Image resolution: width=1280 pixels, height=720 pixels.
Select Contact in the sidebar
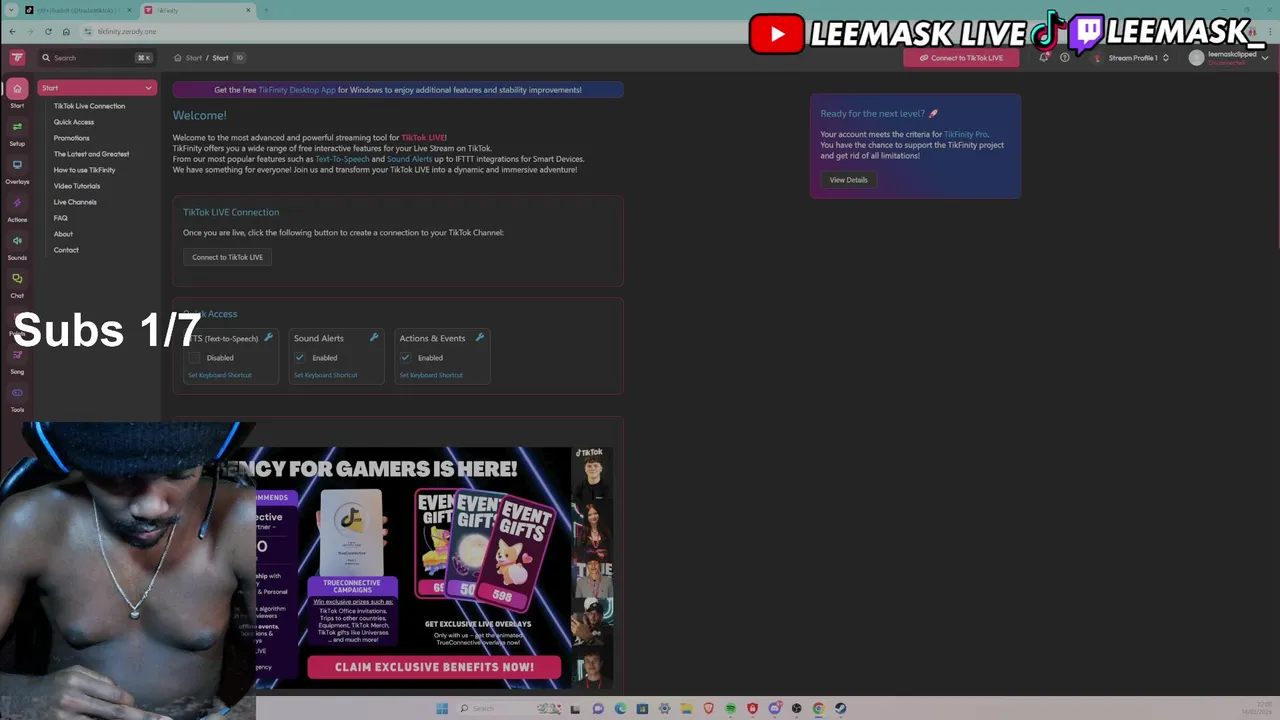(x=66, y=250)
